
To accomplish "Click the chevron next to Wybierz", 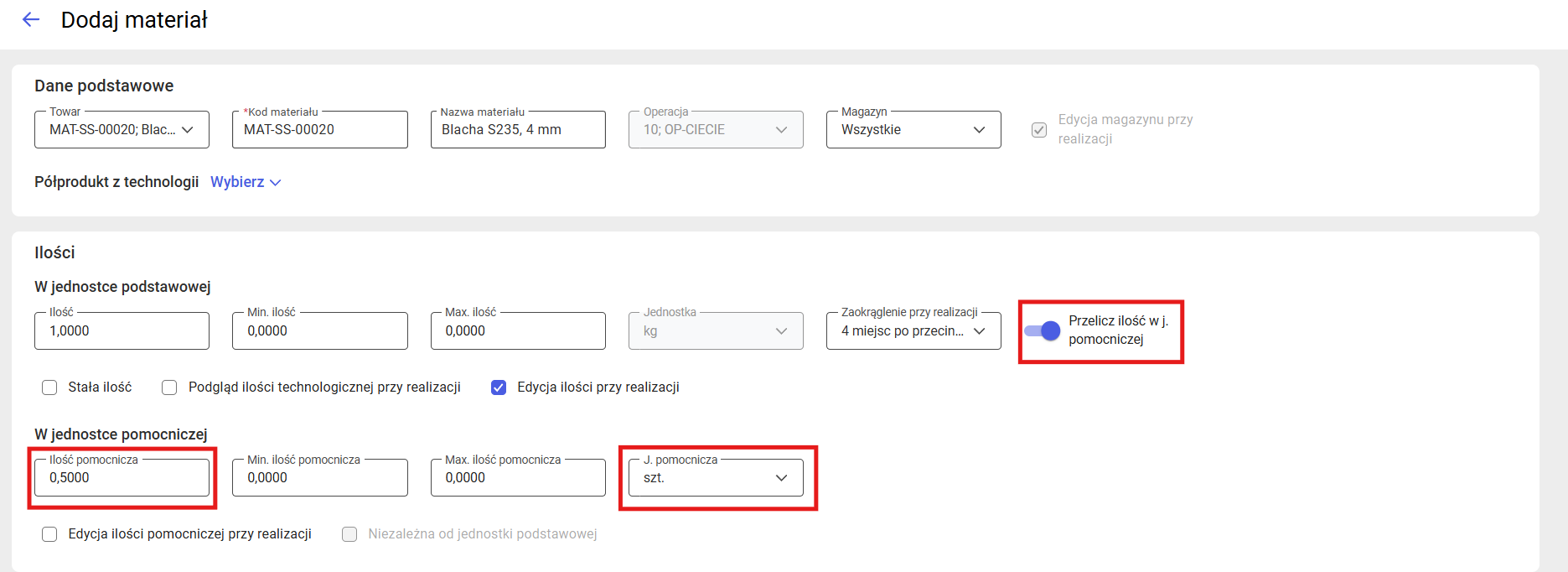I will coord(276,183).
